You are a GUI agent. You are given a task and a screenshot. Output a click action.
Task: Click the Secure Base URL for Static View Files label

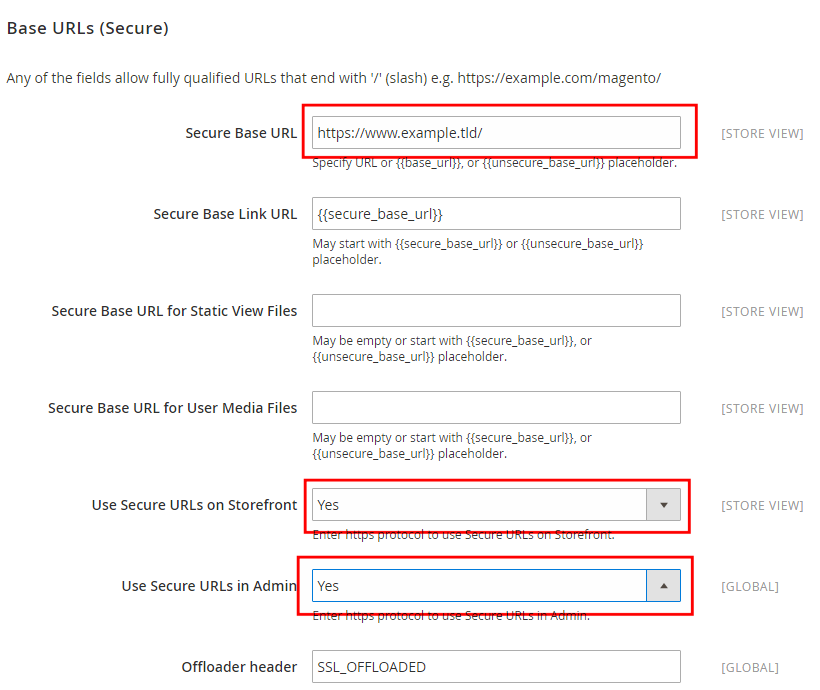point(174,311)
